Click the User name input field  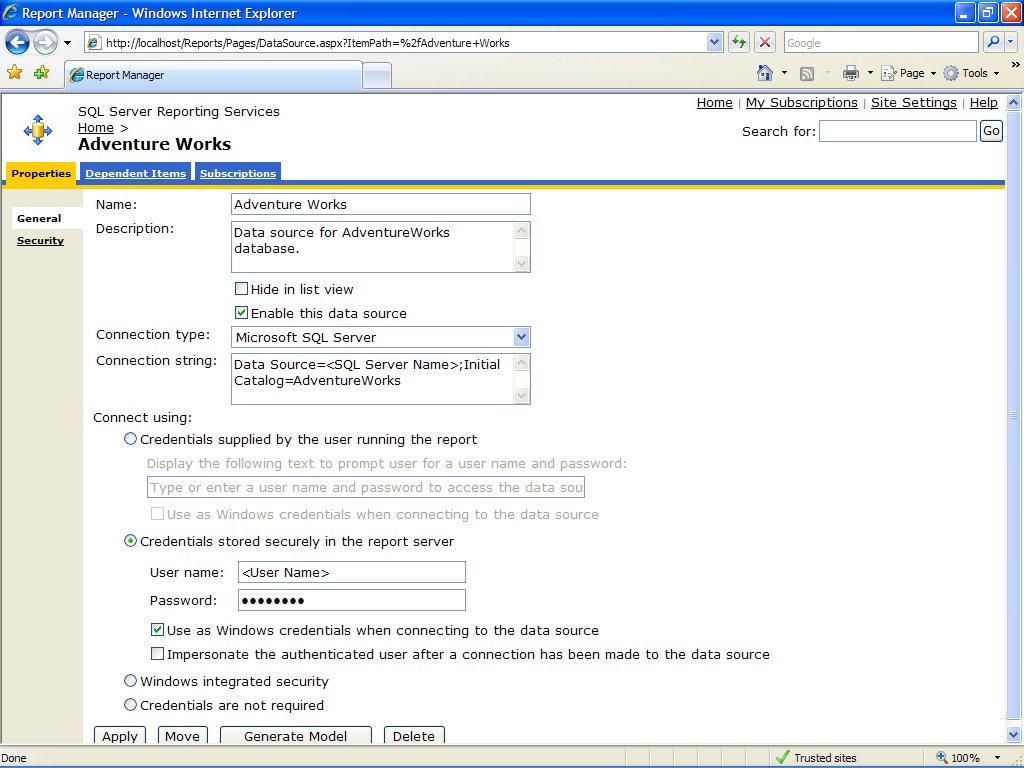coord(351,572)
